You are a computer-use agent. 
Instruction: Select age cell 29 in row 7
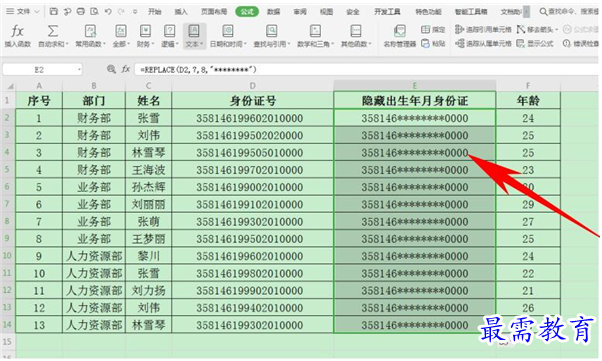[x=528, y=204]
